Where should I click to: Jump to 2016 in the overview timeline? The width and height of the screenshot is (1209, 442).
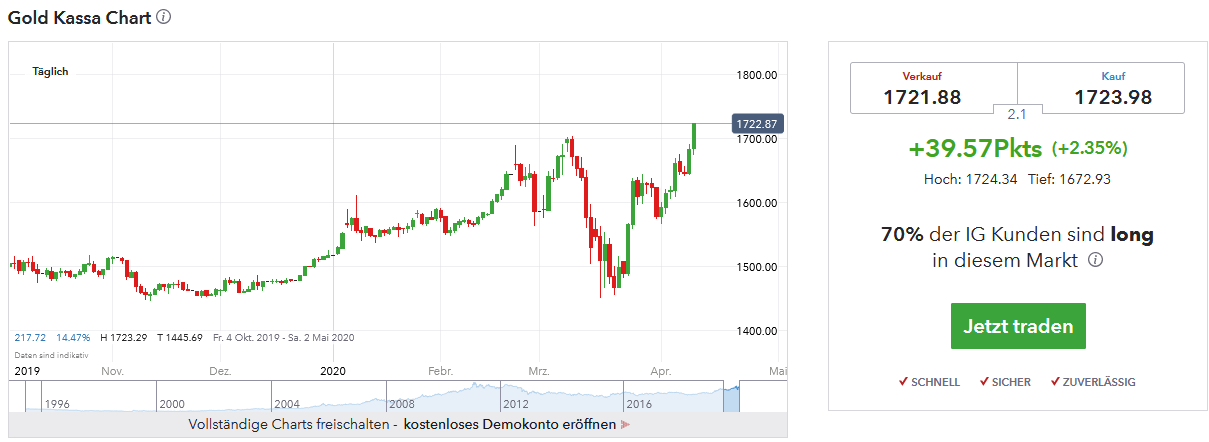pos(640,405)
